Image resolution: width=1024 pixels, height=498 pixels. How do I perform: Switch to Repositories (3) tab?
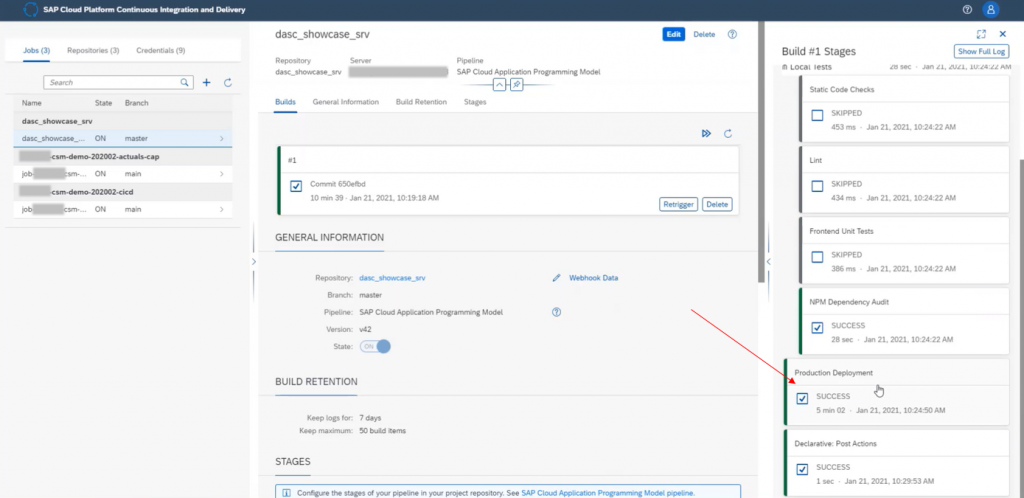[93, 50]
